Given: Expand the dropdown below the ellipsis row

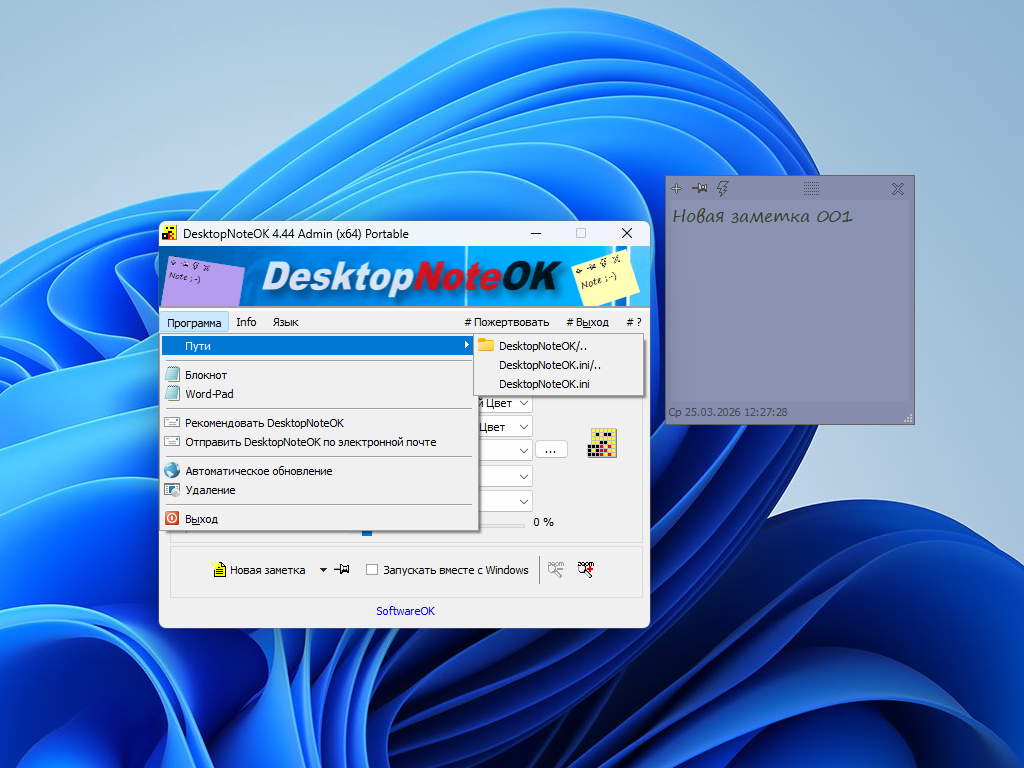Looking at the screenshot, I should (x=524, y=476).
